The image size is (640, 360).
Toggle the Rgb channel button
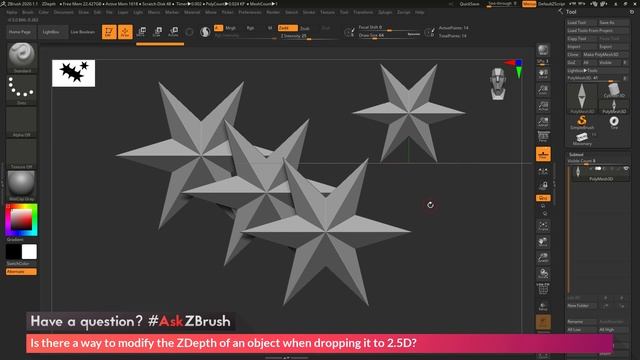pyautogui.click(x=250, y=28)
